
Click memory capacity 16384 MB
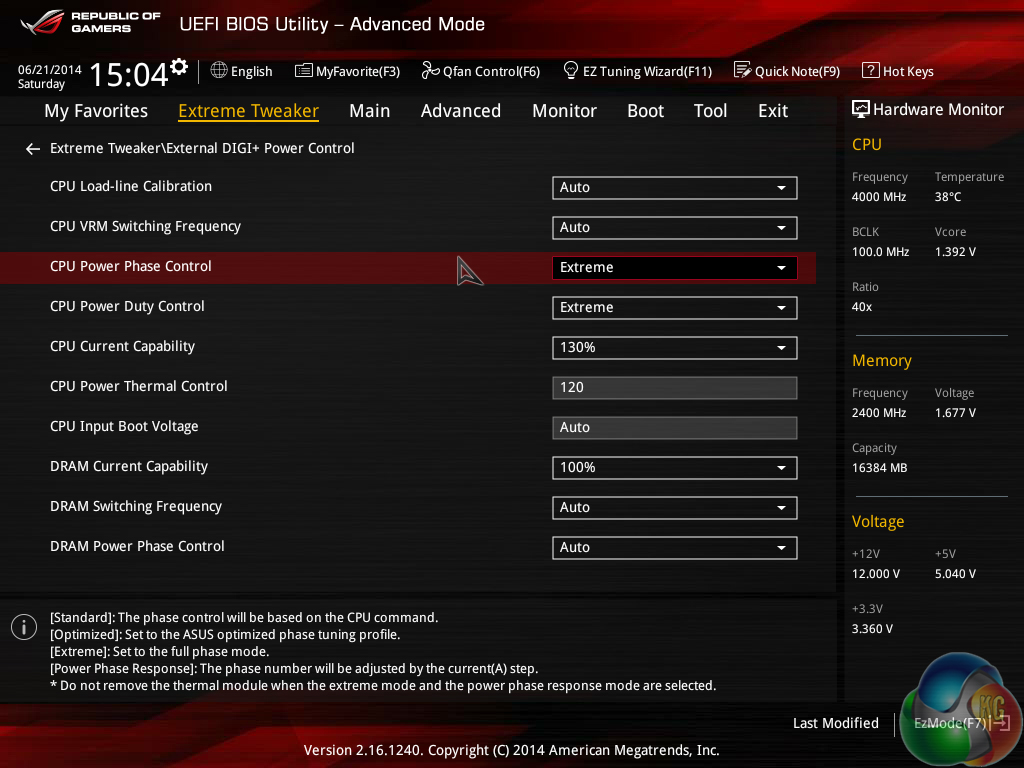879,468
